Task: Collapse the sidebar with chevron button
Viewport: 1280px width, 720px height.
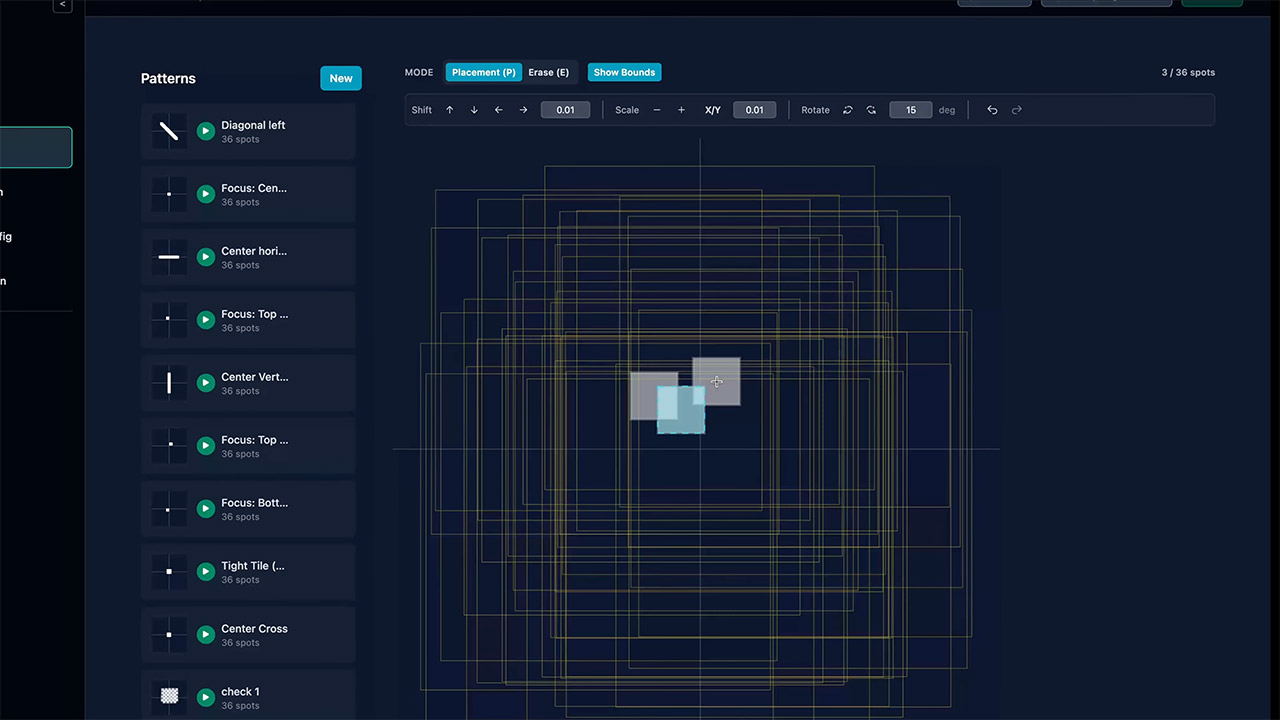Action: click(x=63, y=5)
